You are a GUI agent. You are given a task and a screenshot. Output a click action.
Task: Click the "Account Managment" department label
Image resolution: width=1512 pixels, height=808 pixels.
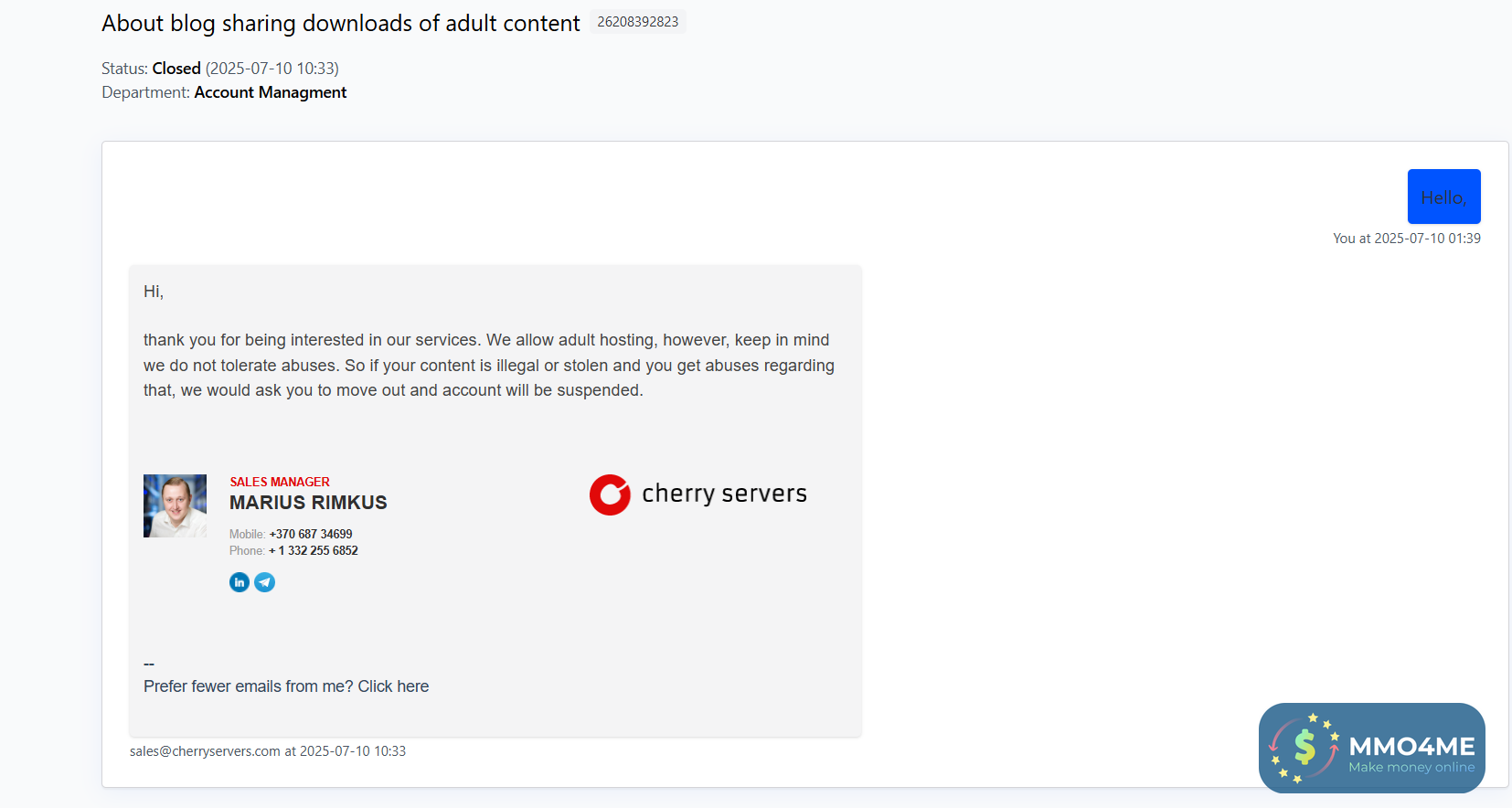click(x=271, y=92)
